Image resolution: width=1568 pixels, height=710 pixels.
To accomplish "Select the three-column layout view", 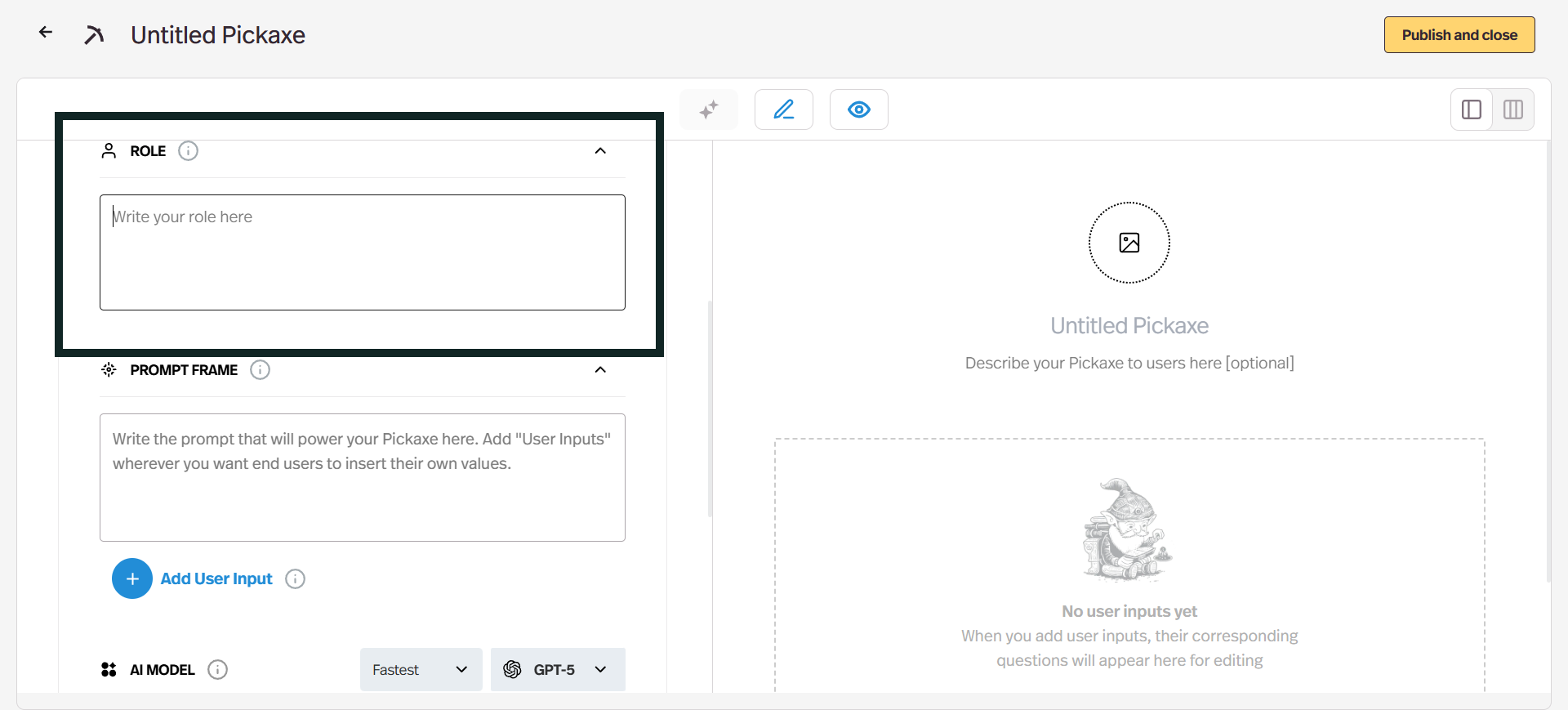I will [1512, 109].
